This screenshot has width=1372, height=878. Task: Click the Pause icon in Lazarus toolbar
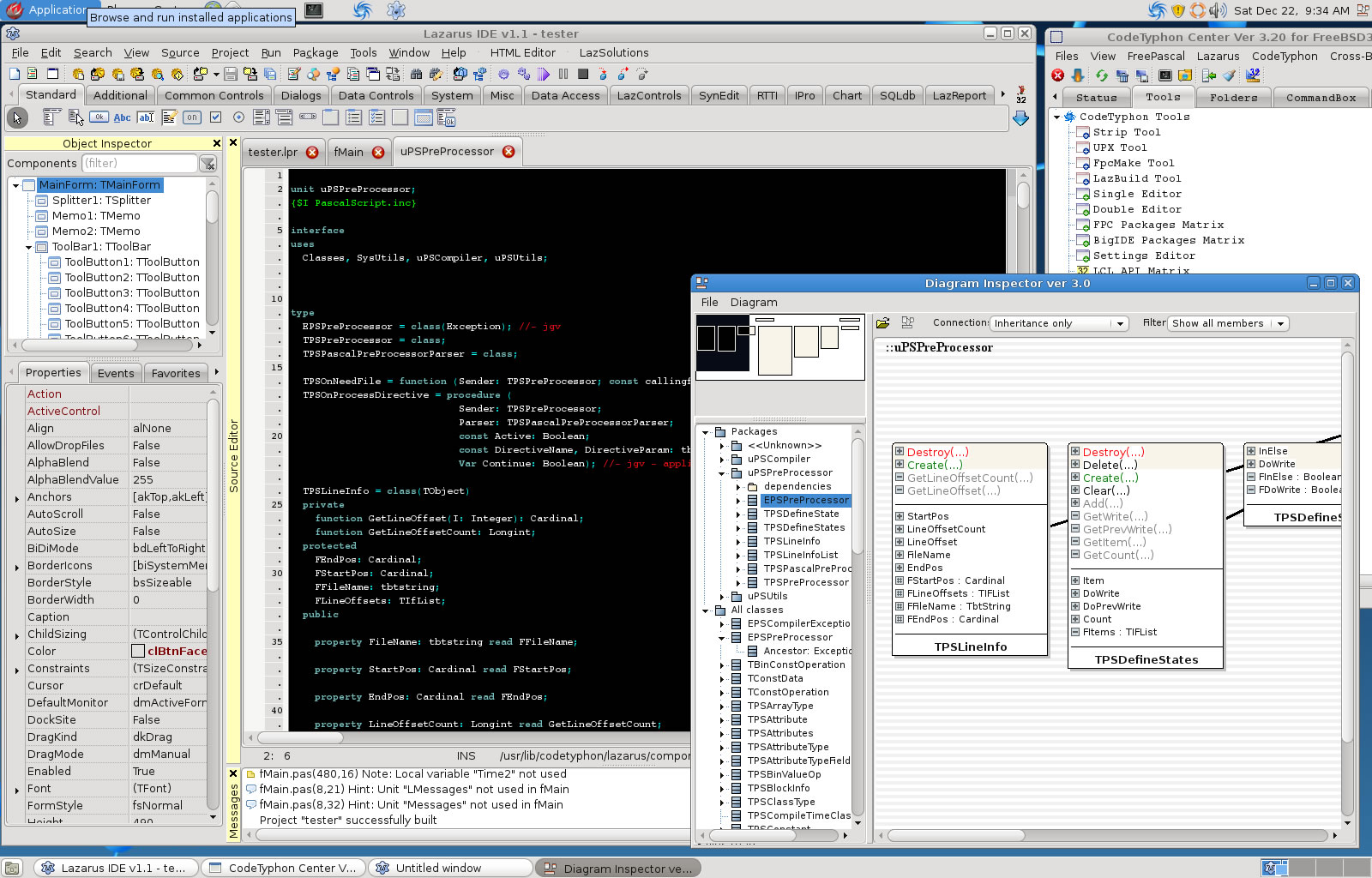pos(563,74)
